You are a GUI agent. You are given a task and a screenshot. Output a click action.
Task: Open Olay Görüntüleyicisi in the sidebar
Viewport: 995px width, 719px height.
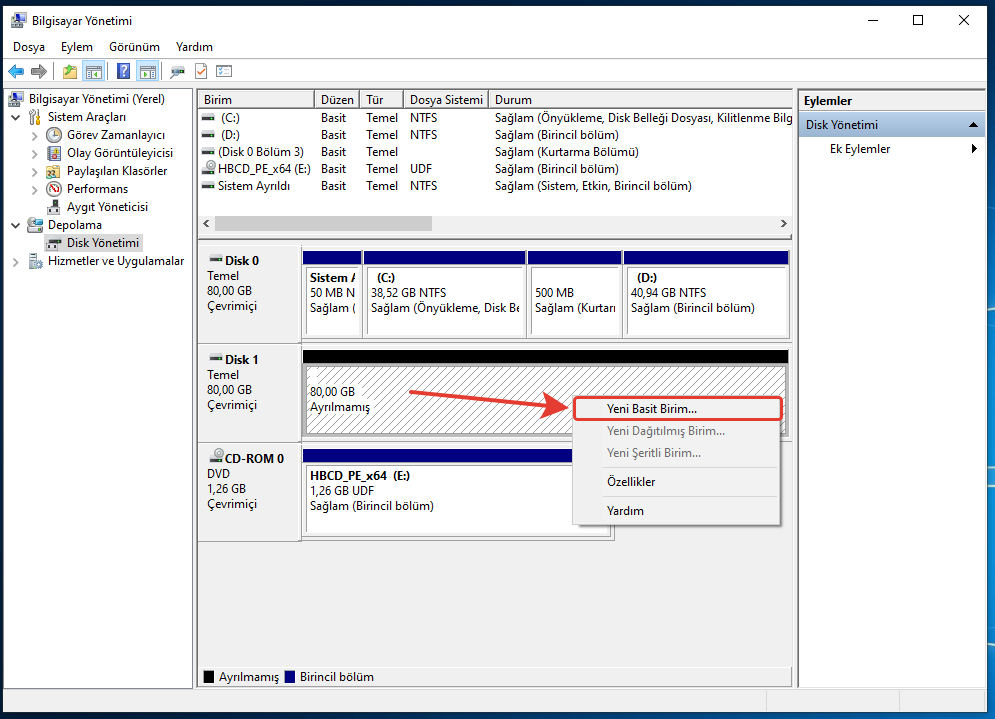[x=120, y=153]
